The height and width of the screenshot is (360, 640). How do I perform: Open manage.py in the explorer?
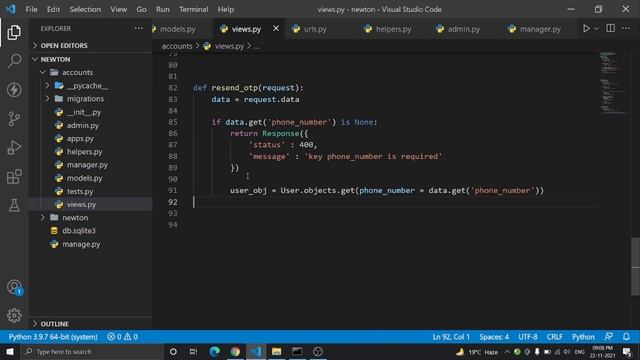[91, 244]
